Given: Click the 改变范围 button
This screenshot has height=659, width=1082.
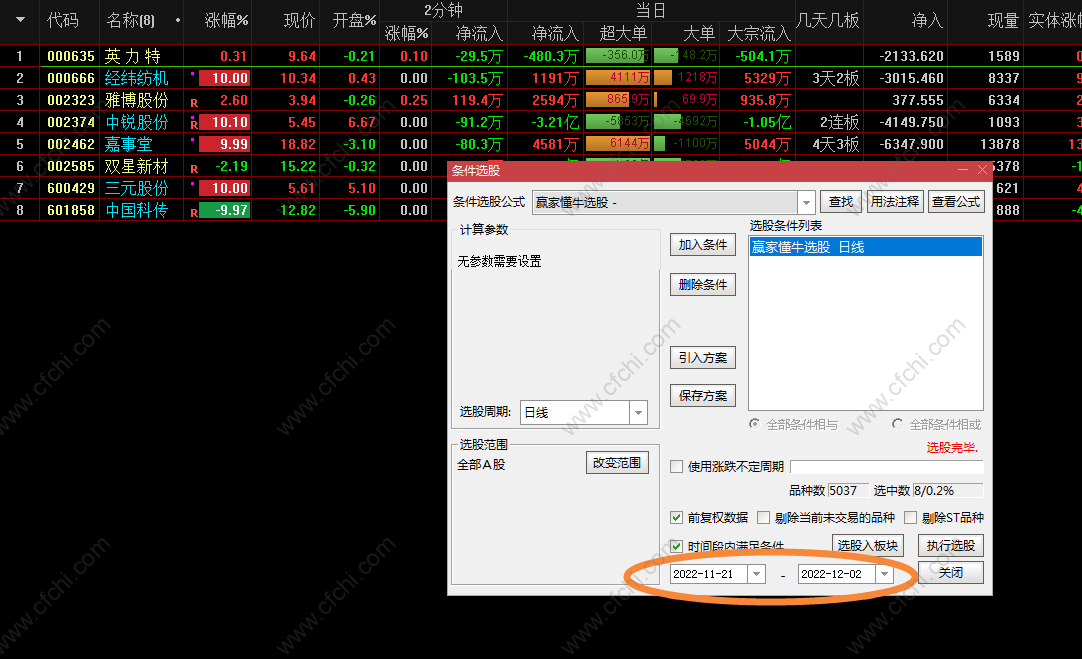Looking at the screenshot, I should (x=617, y=462).
